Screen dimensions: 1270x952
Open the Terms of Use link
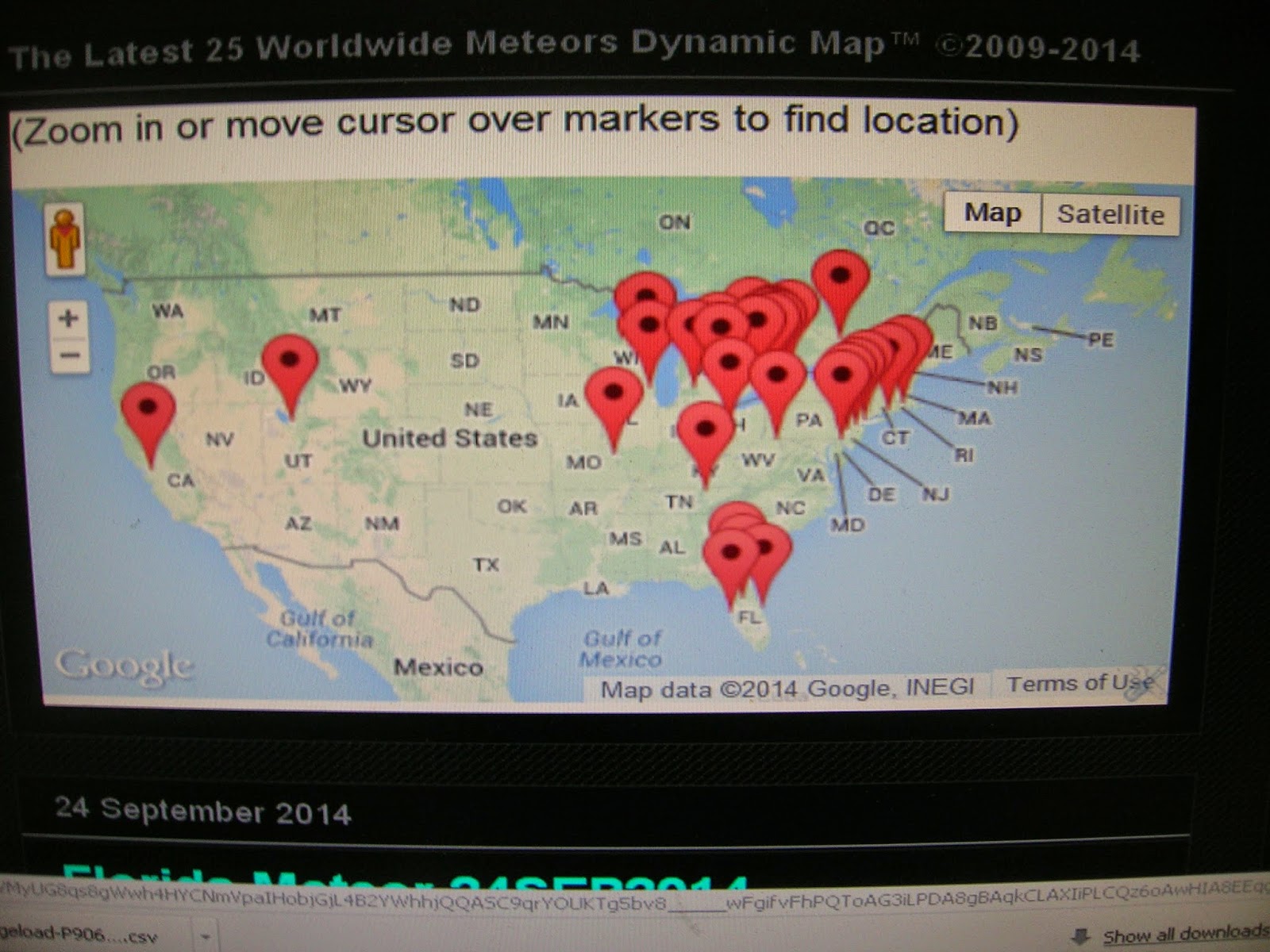pyautogui.click(x=1080, y=684)
